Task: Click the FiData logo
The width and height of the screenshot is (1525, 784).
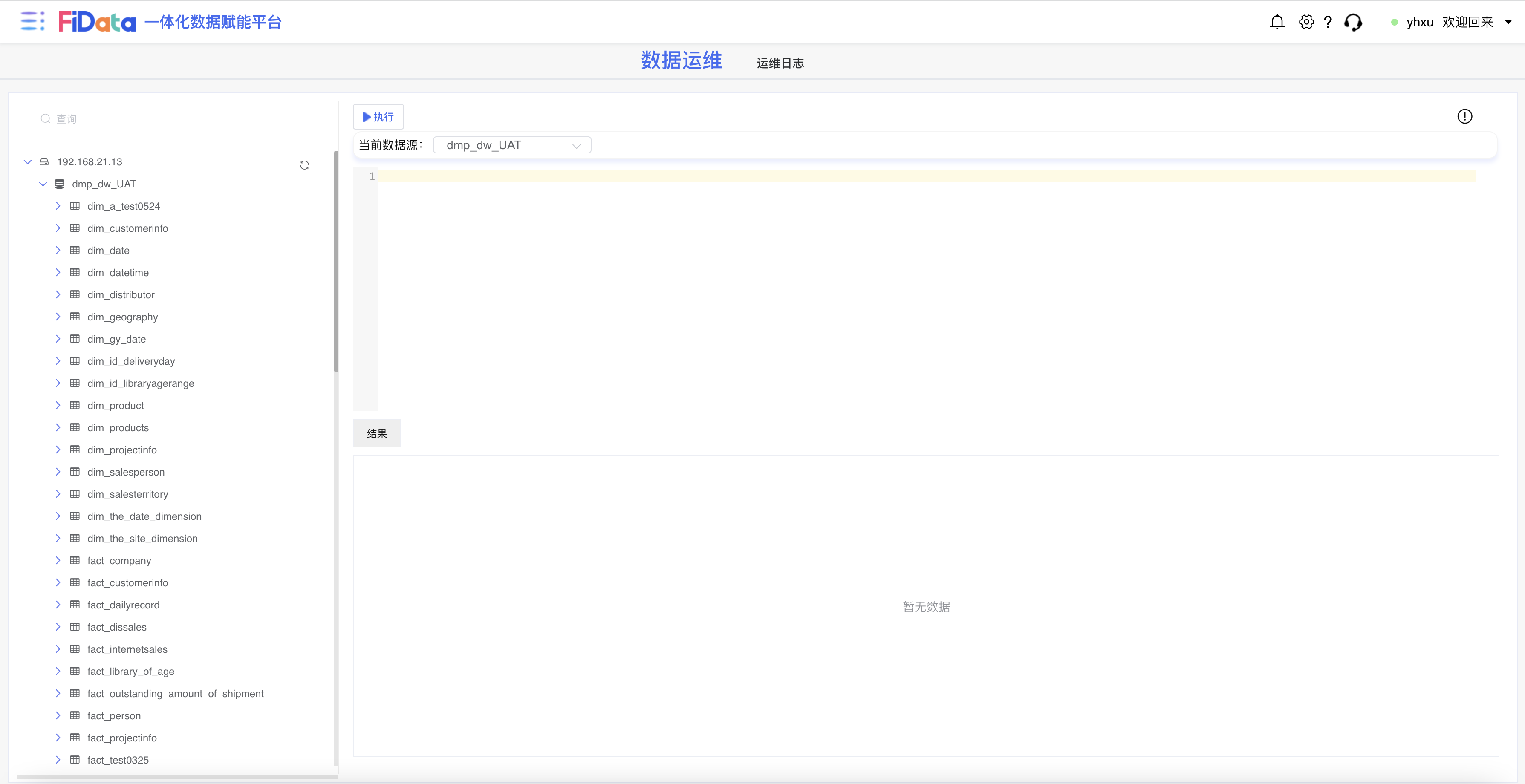Action: click(97, 22)
